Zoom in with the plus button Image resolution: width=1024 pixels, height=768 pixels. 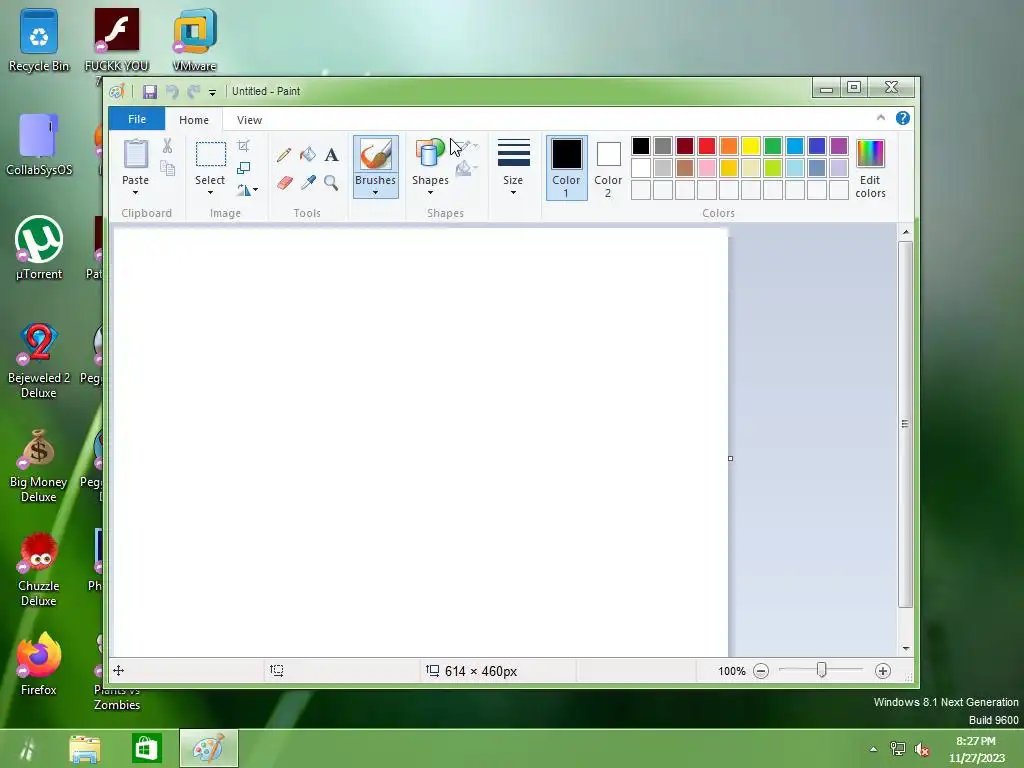click(883, 671)
